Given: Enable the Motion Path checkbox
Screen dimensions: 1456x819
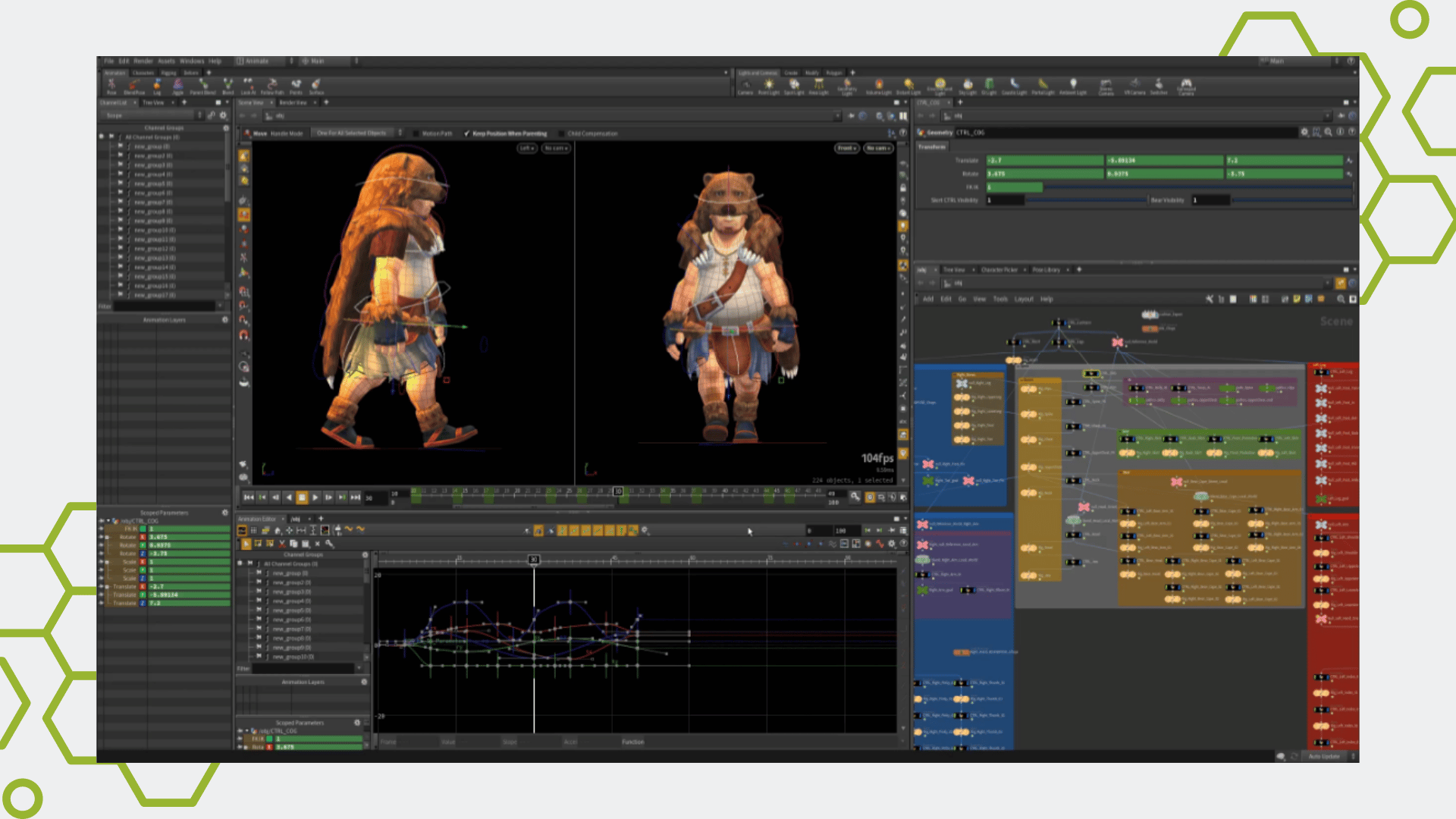Looking at the screenshot, I should [416, 133].
